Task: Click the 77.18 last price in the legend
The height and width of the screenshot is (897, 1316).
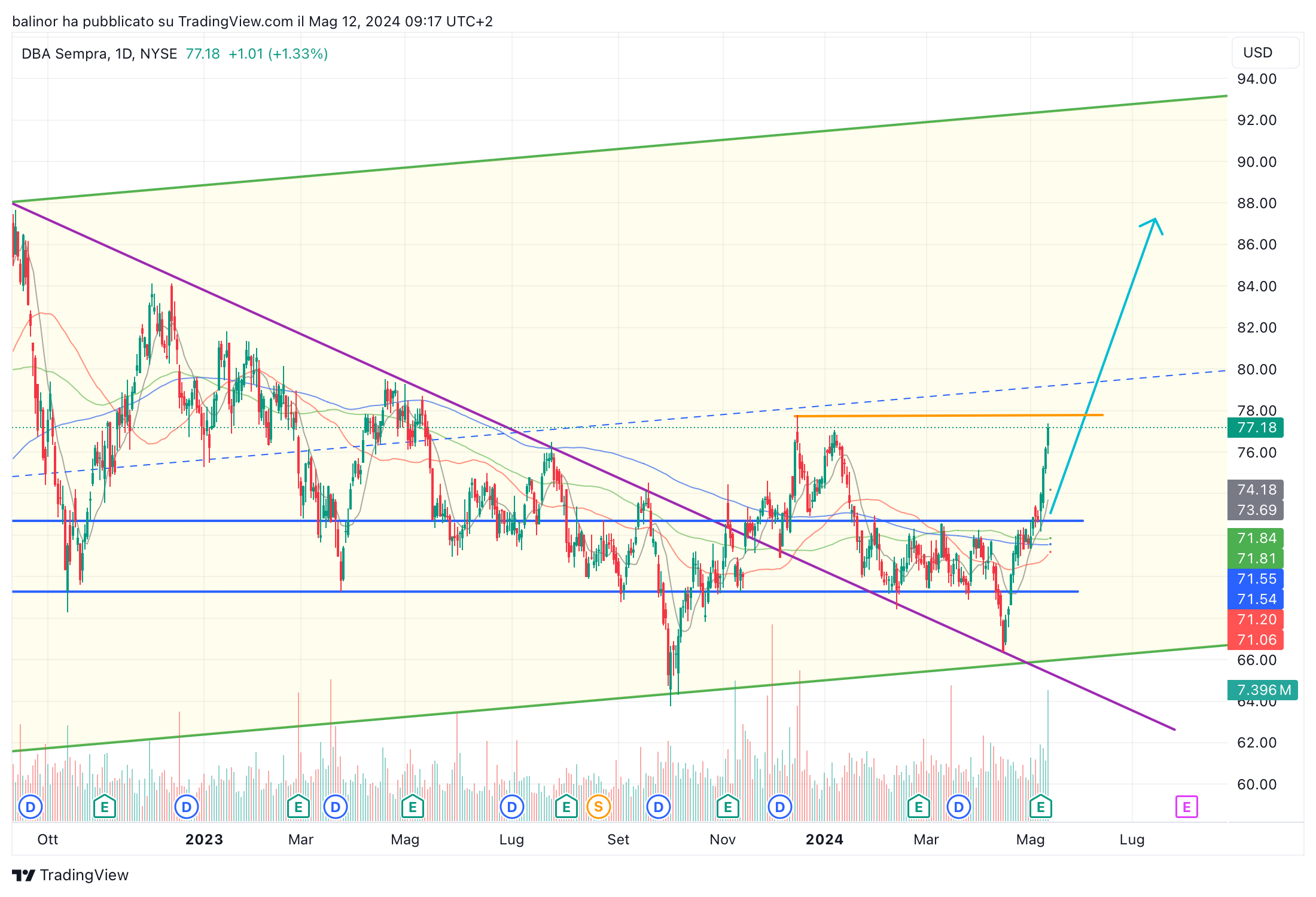Action: (x=203, y=54)
